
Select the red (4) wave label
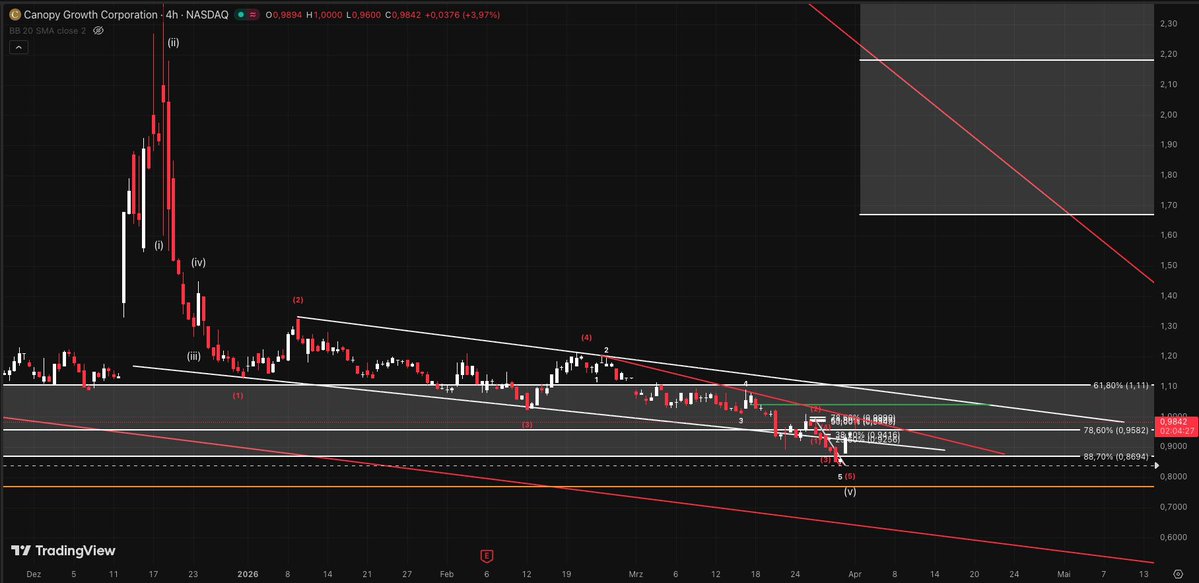pos(587,337)
